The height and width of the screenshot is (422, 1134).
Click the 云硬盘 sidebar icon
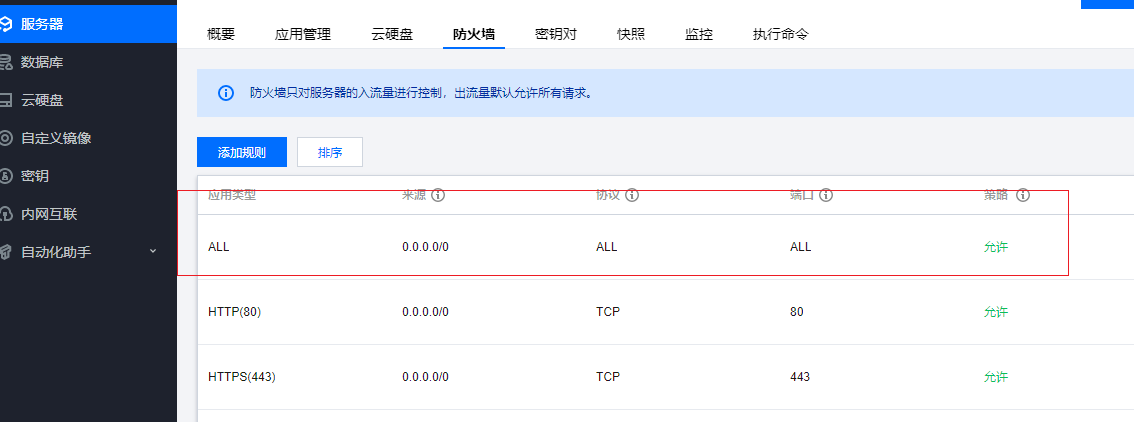tap(6, 100)
